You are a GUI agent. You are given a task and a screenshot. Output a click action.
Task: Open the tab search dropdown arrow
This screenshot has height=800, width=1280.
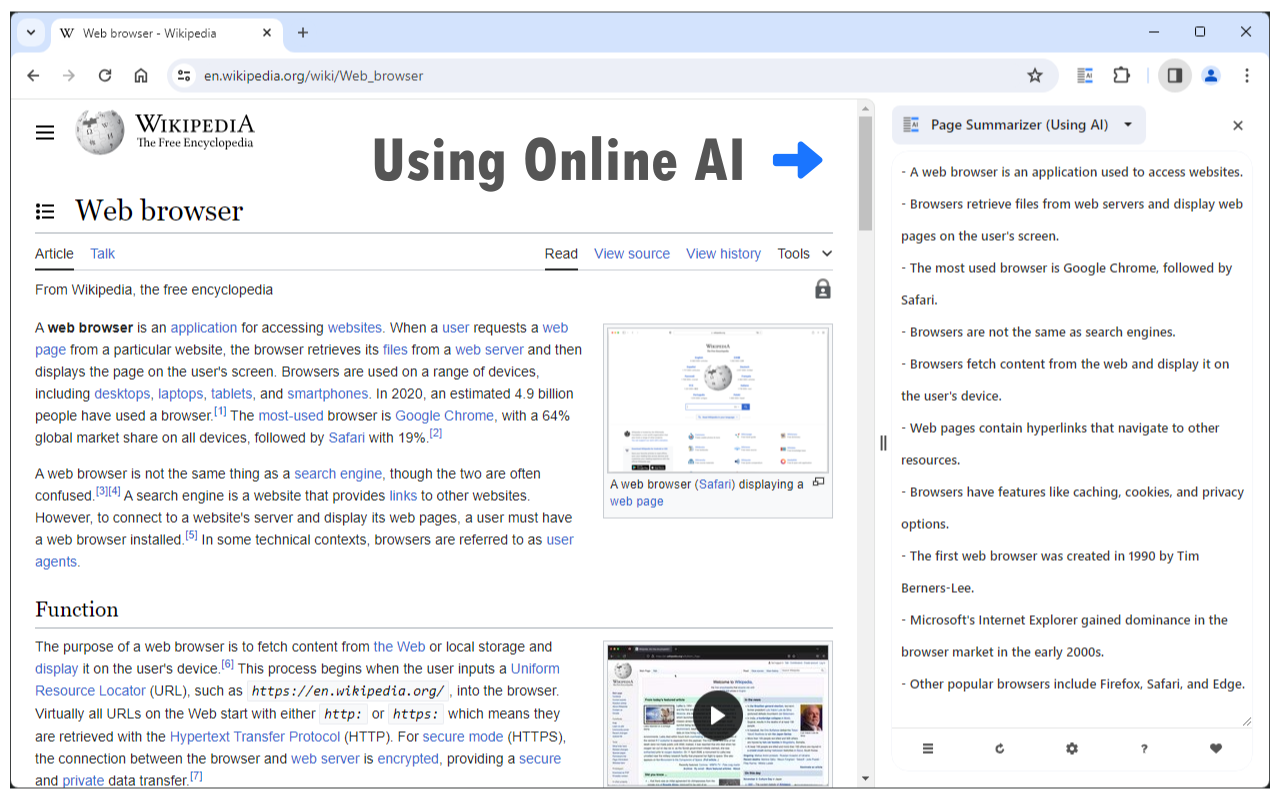pyautogui.click(x=31, y=32)
